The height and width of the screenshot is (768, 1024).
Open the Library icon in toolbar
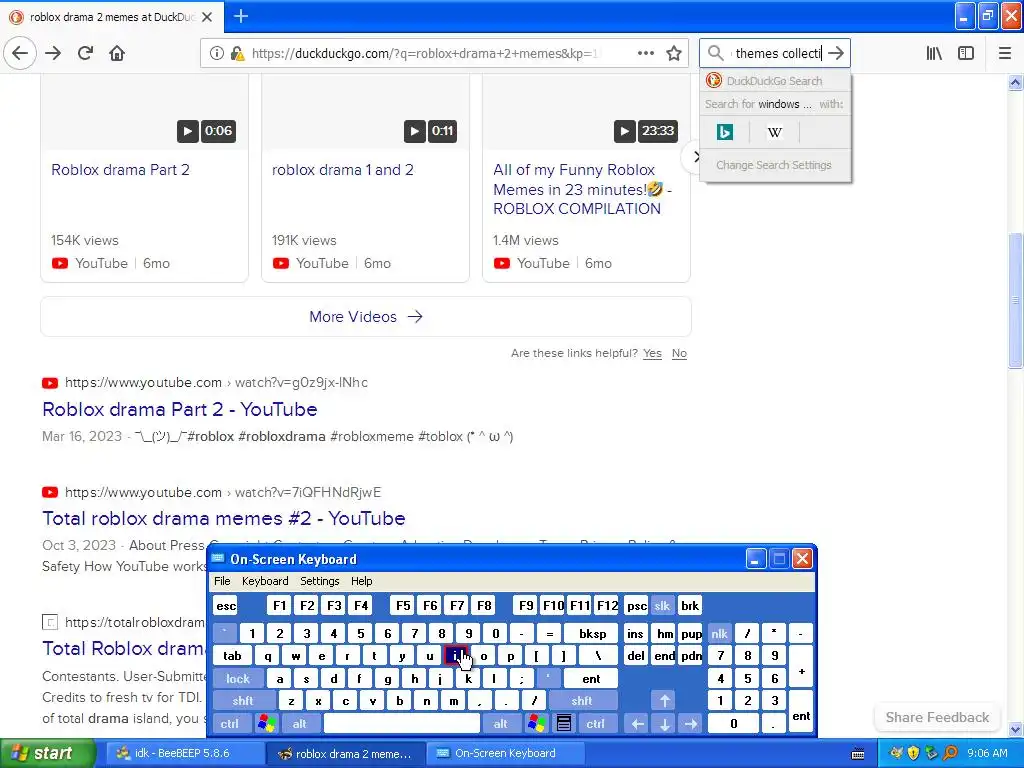pos(934,53)
